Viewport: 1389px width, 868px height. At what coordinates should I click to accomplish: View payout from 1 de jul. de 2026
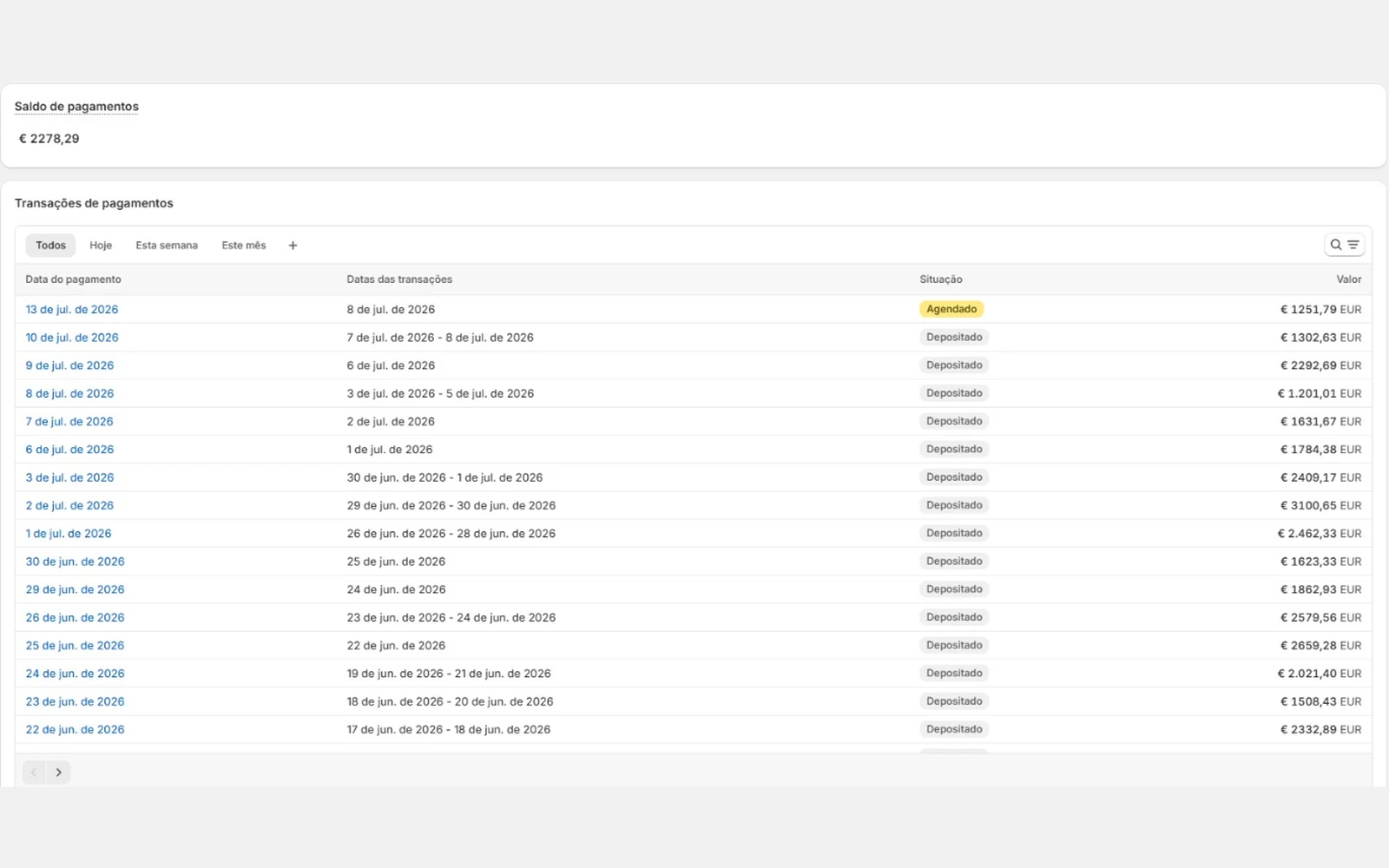click(x=69, y=534)
